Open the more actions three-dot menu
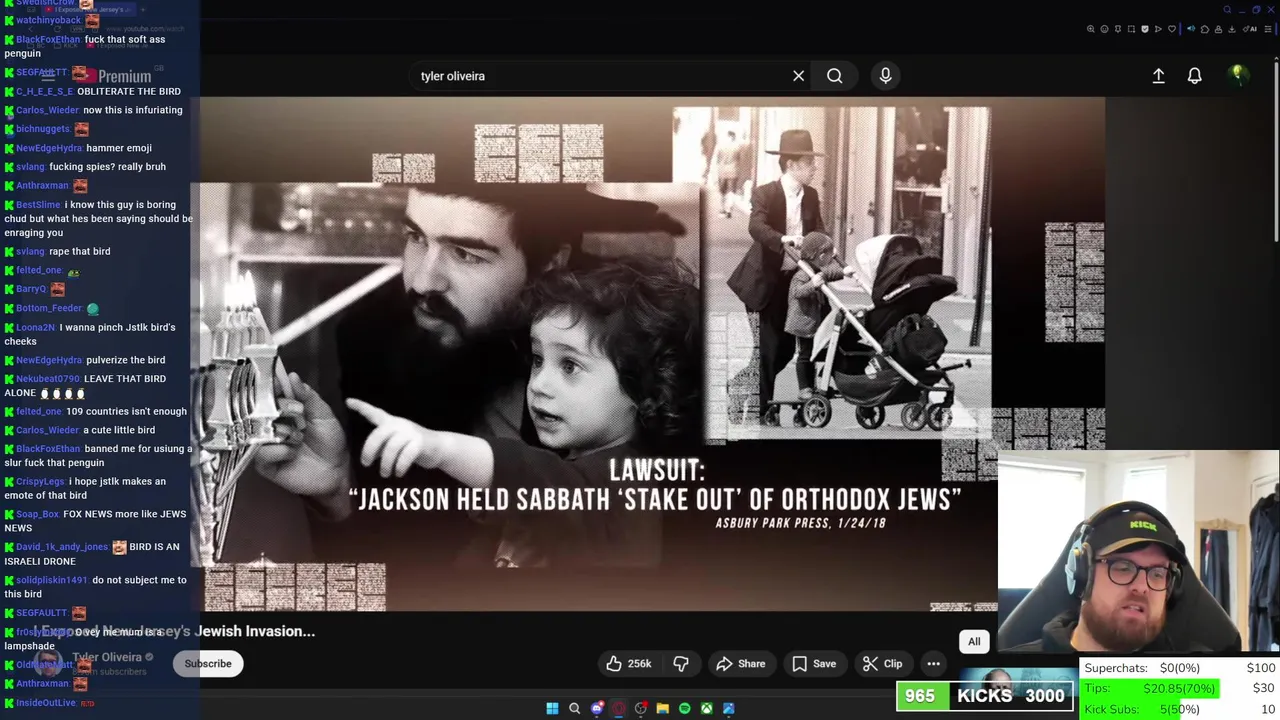The height and width of the screenshot is (720, 1280). tap(933, 663)
